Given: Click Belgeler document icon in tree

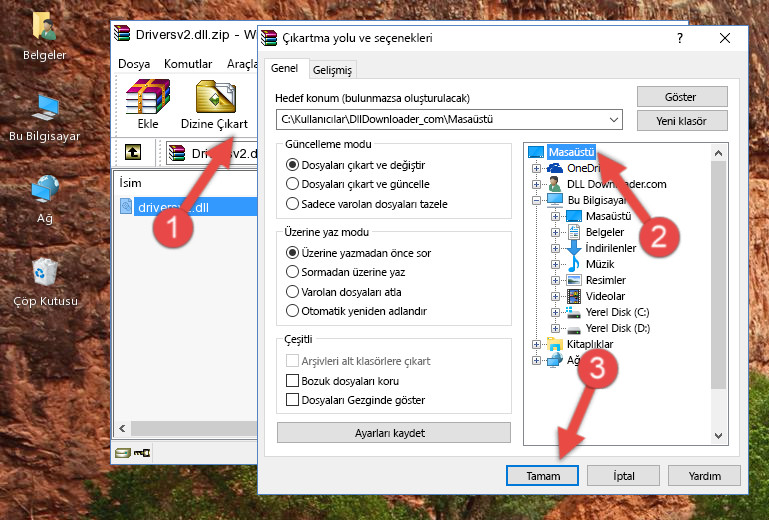Looking at the screenshot, I should click(574, 232).
